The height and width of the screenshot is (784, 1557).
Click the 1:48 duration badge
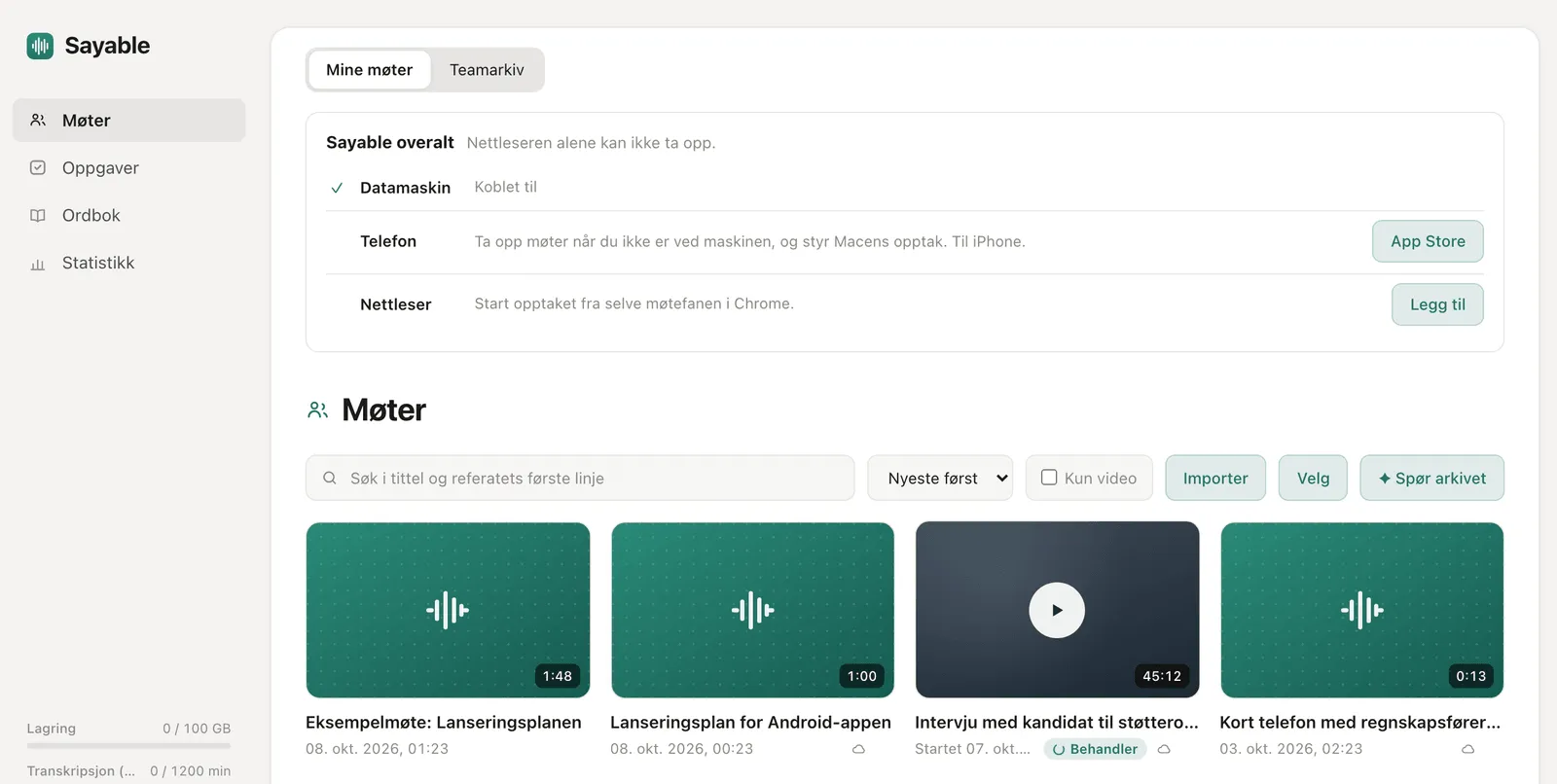(558, 676)
